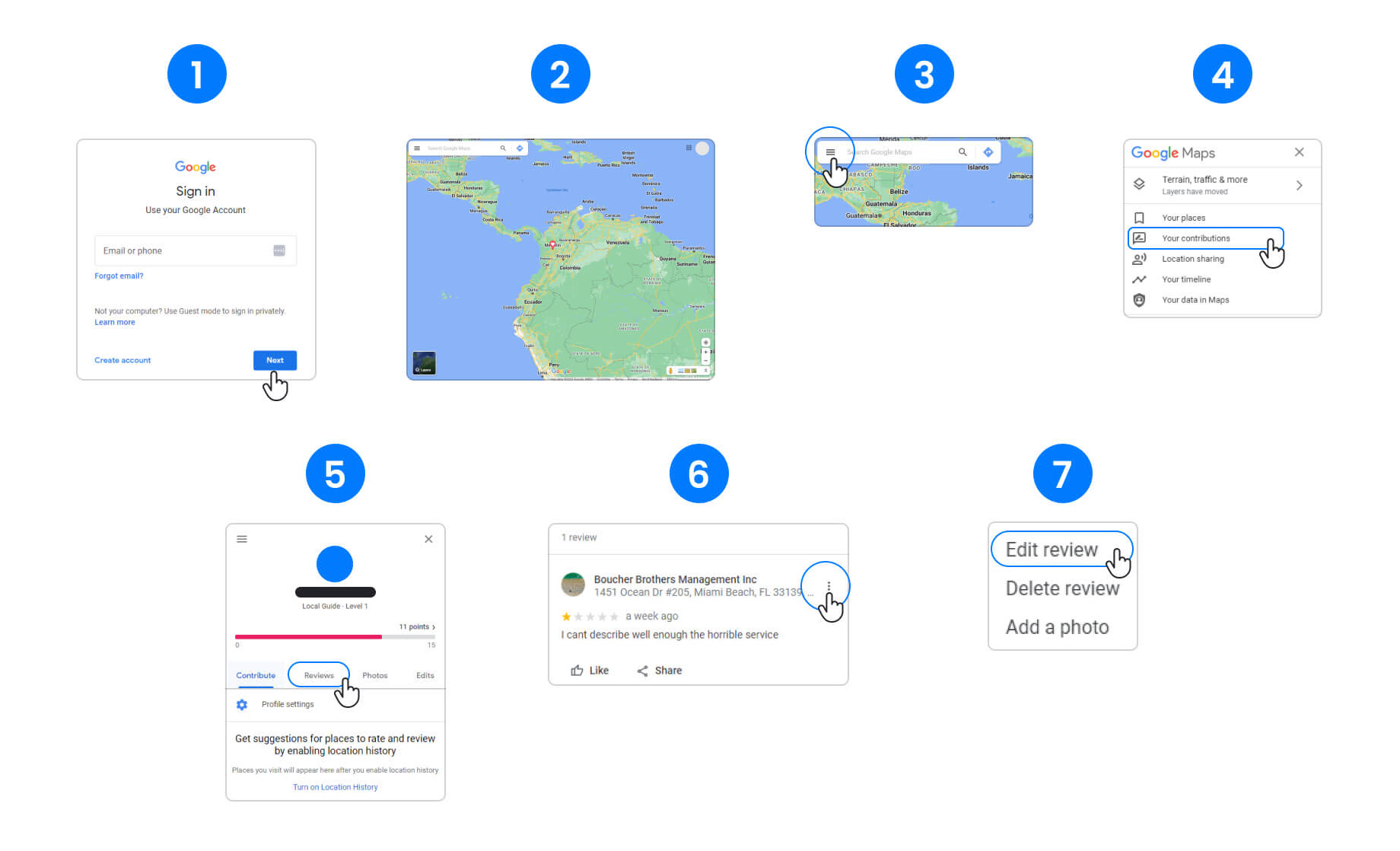Click the yellow Pegman Street View icon
Image resolution: width=1400 pixels, height=851 pixels.
point(670,371)
